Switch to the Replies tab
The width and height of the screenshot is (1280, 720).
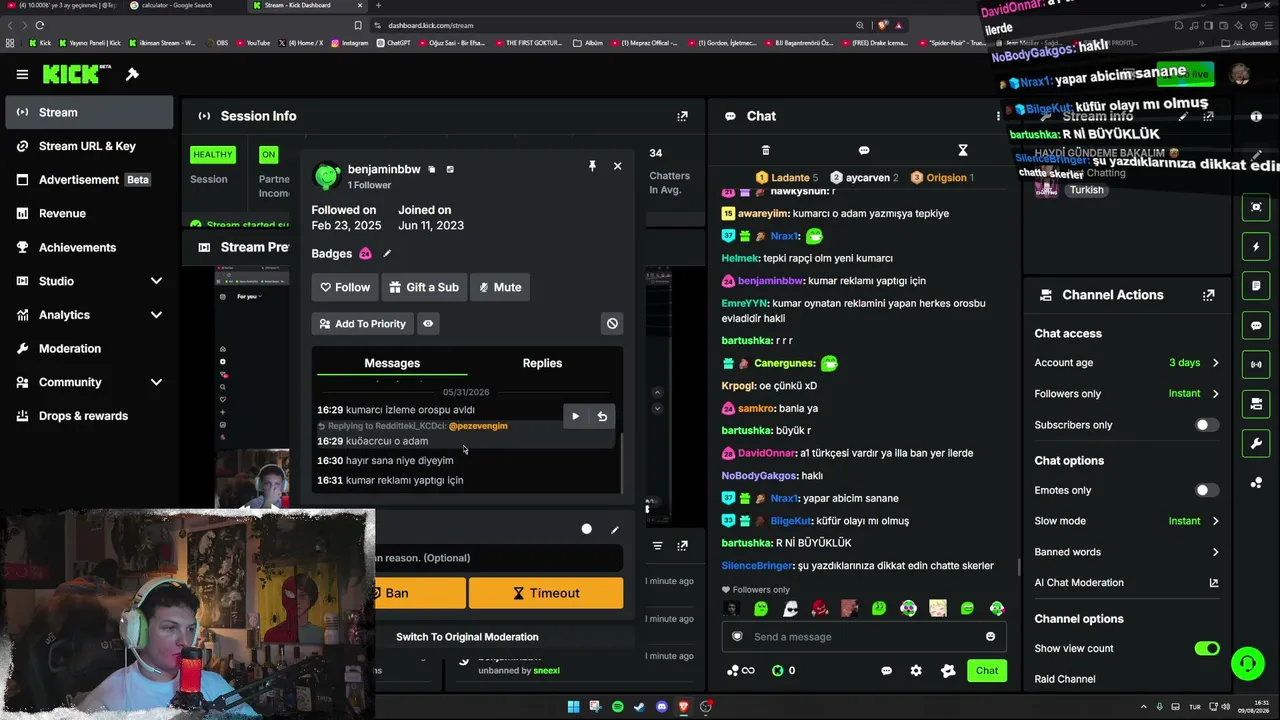coord(542,363)
